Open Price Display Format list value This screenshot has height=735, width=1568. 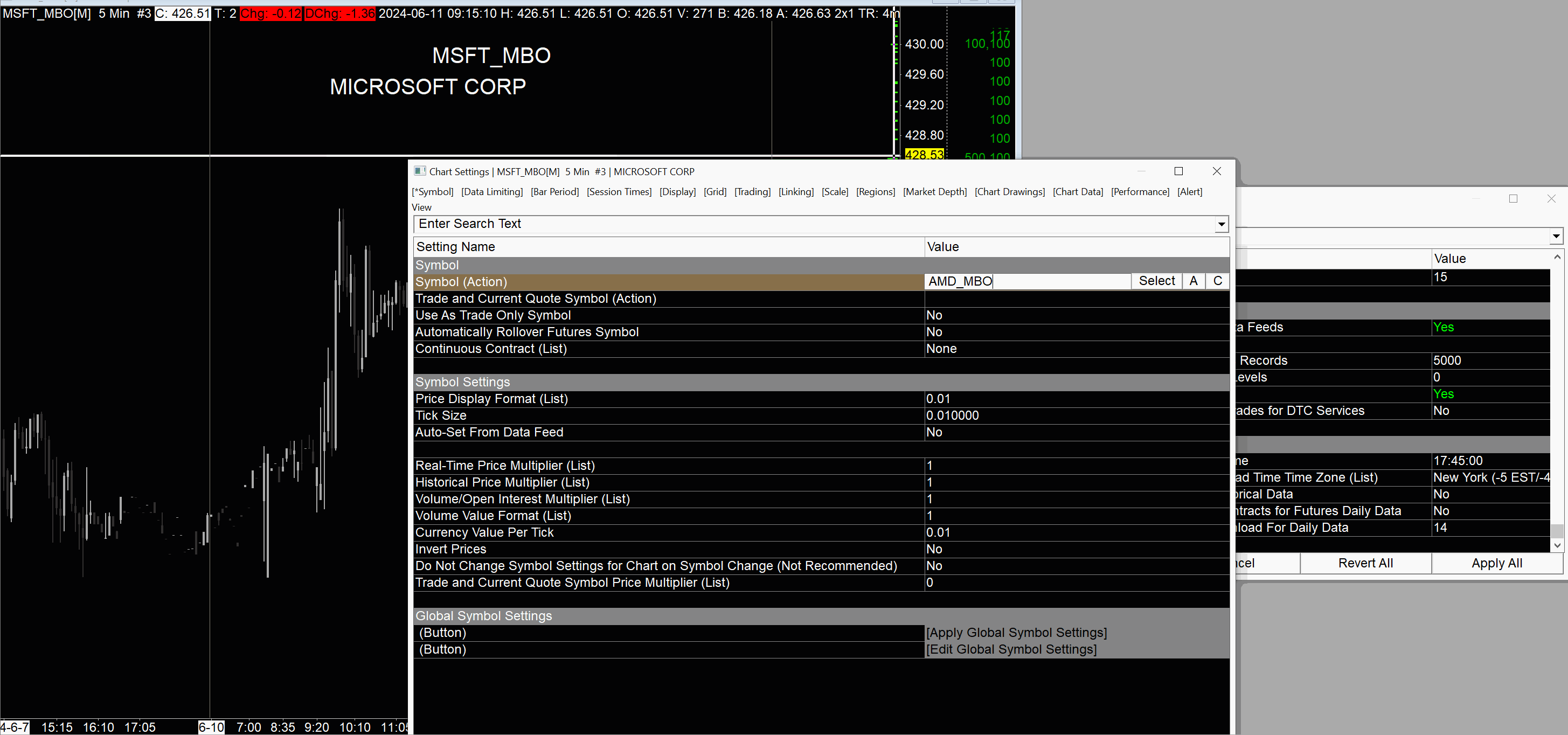(x=938, y=399)
